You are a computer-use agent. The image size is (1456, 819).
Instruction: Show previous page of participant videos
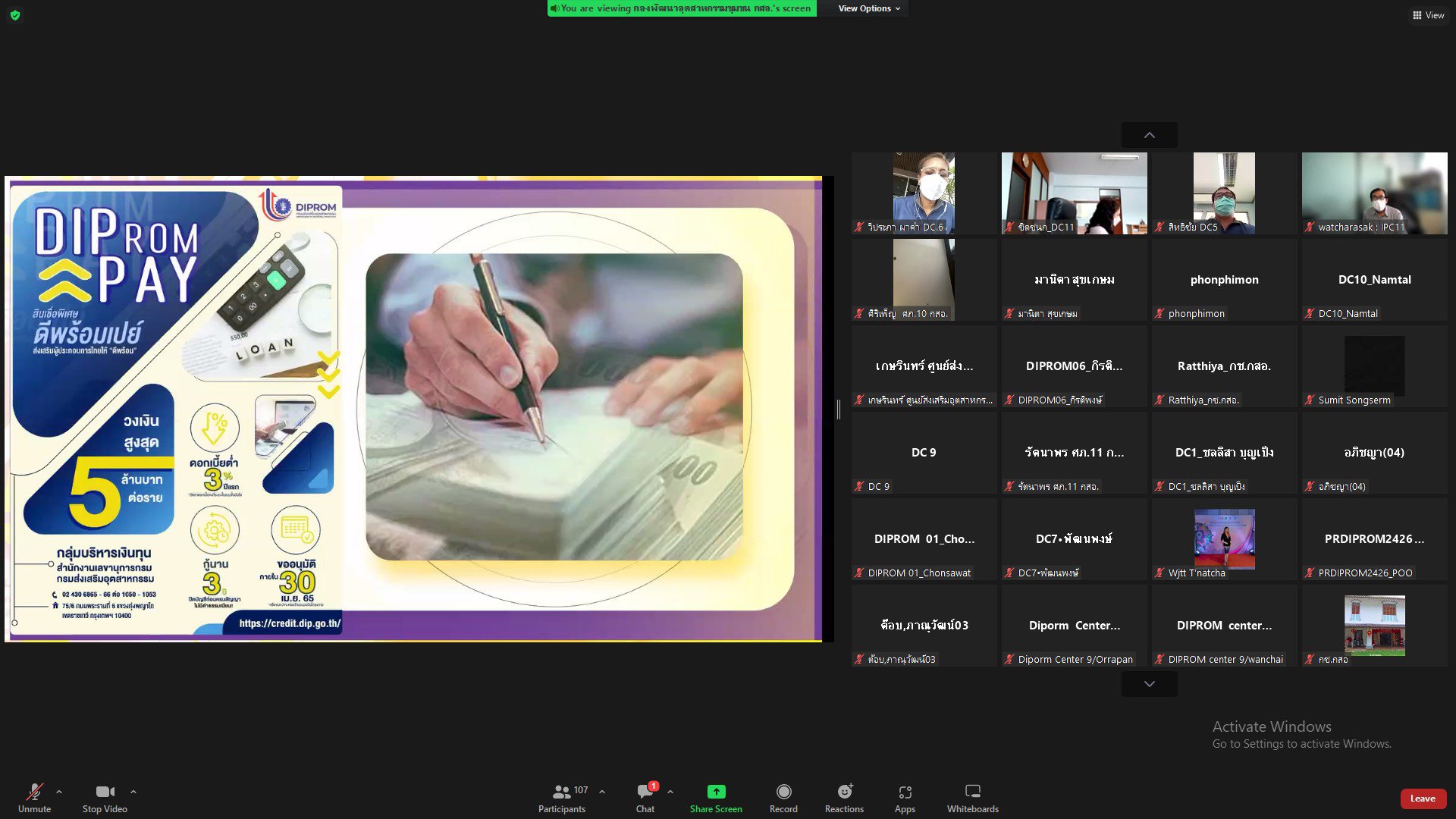pos(1150,135)
